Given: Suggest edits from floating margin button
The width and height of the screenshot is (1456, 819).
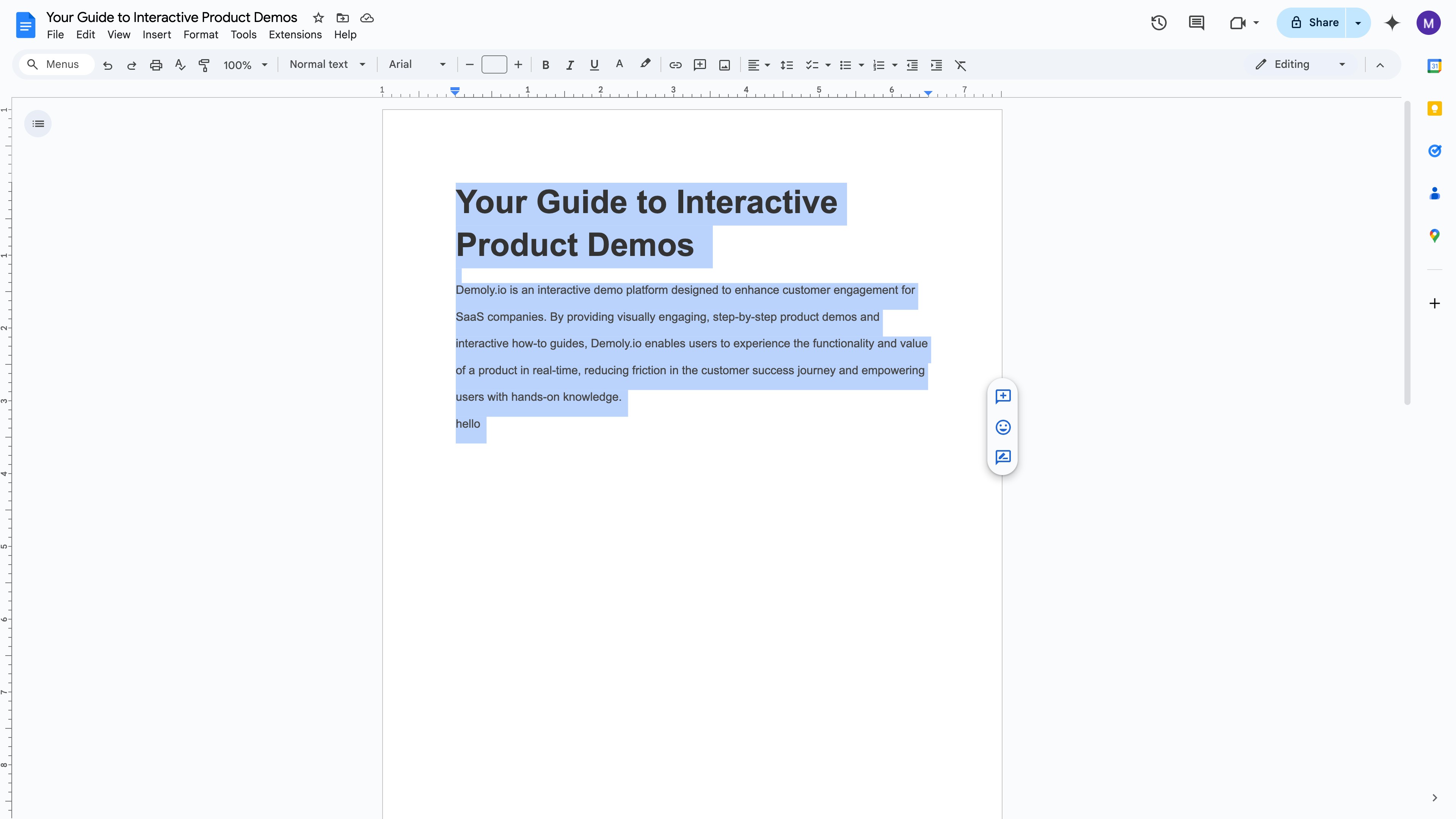Looking at the screenshot, I should pyautogui.click(x=1003, y=457).
